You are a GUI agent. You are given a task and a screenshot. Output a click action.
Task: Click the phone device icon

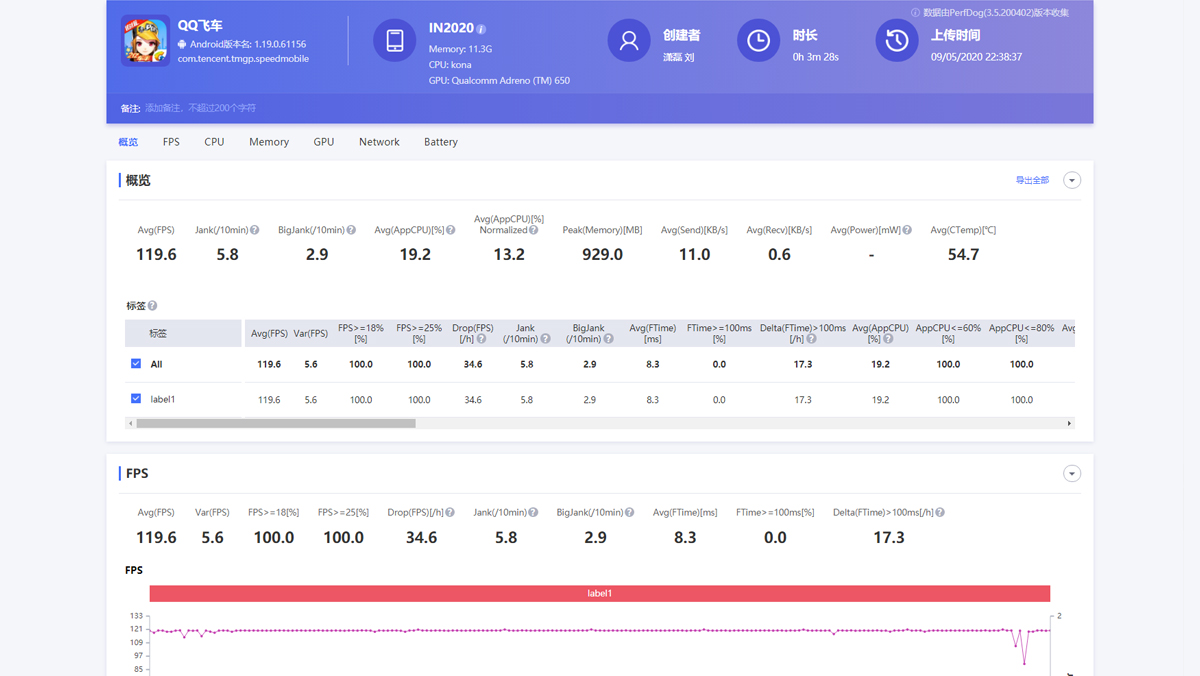[x=394, y=41]
